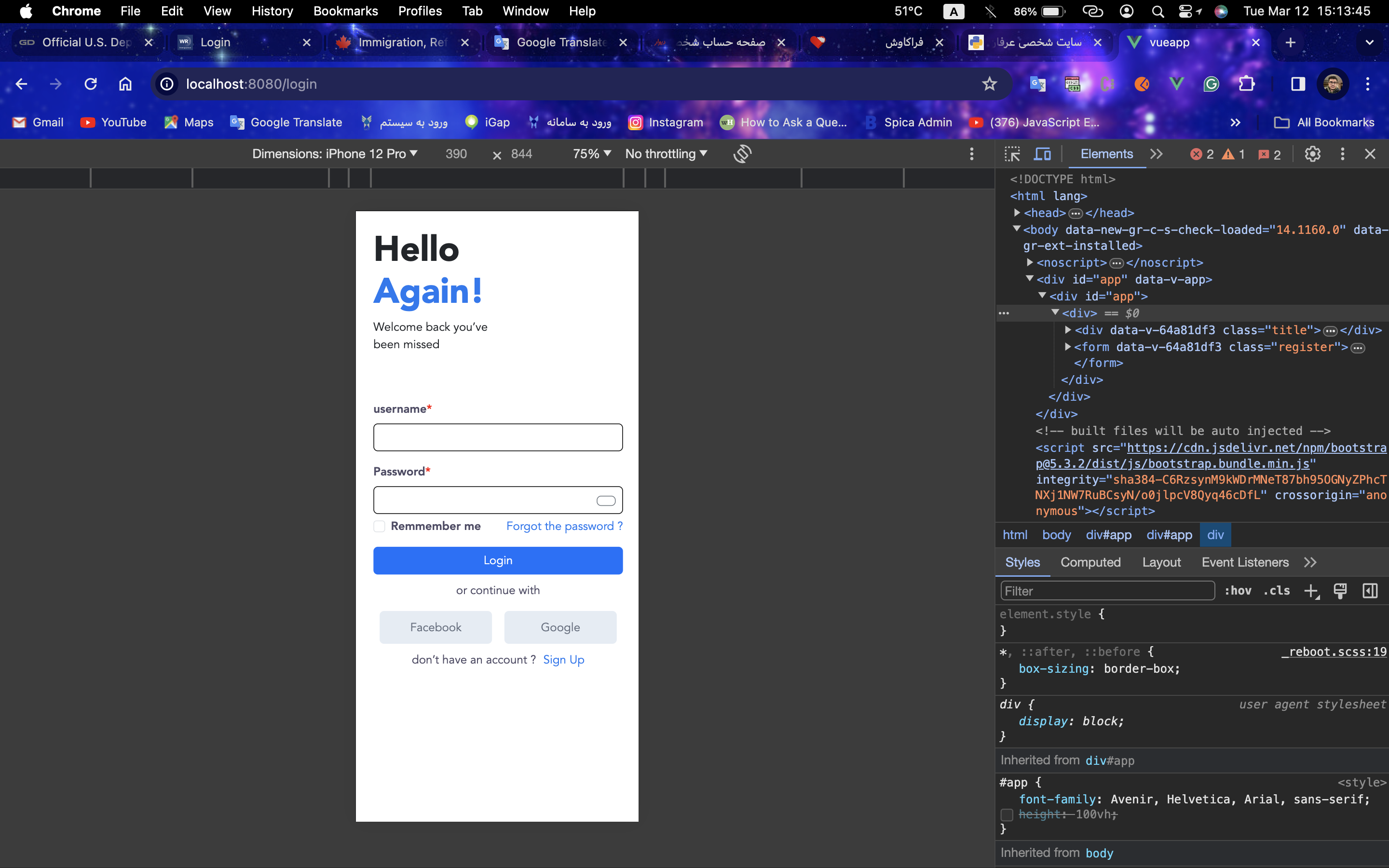
Task: Follow the Forgot the password link
Action: 564,527
